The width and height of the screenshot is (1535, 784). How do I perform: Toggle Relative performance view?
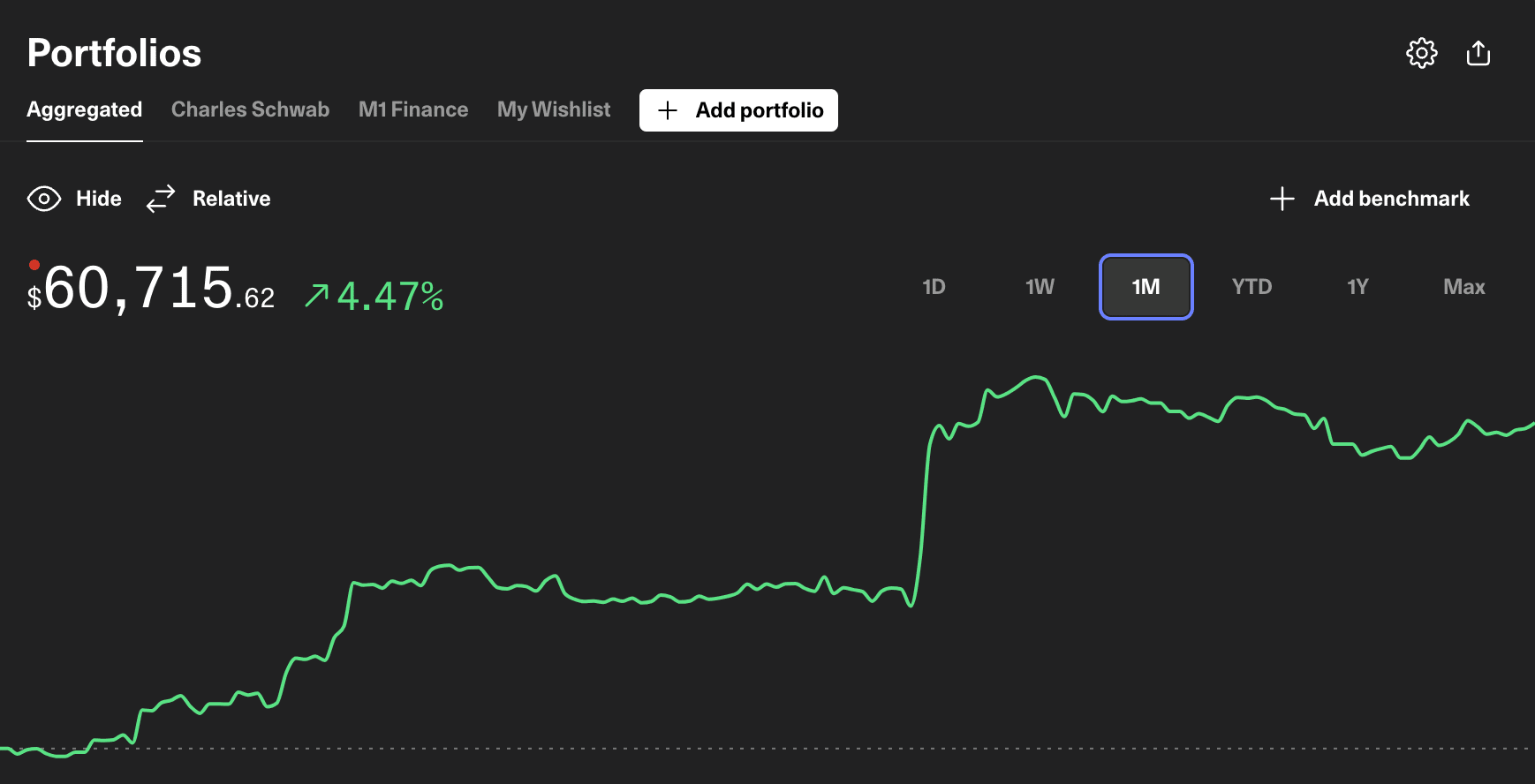tap(231, 199)
